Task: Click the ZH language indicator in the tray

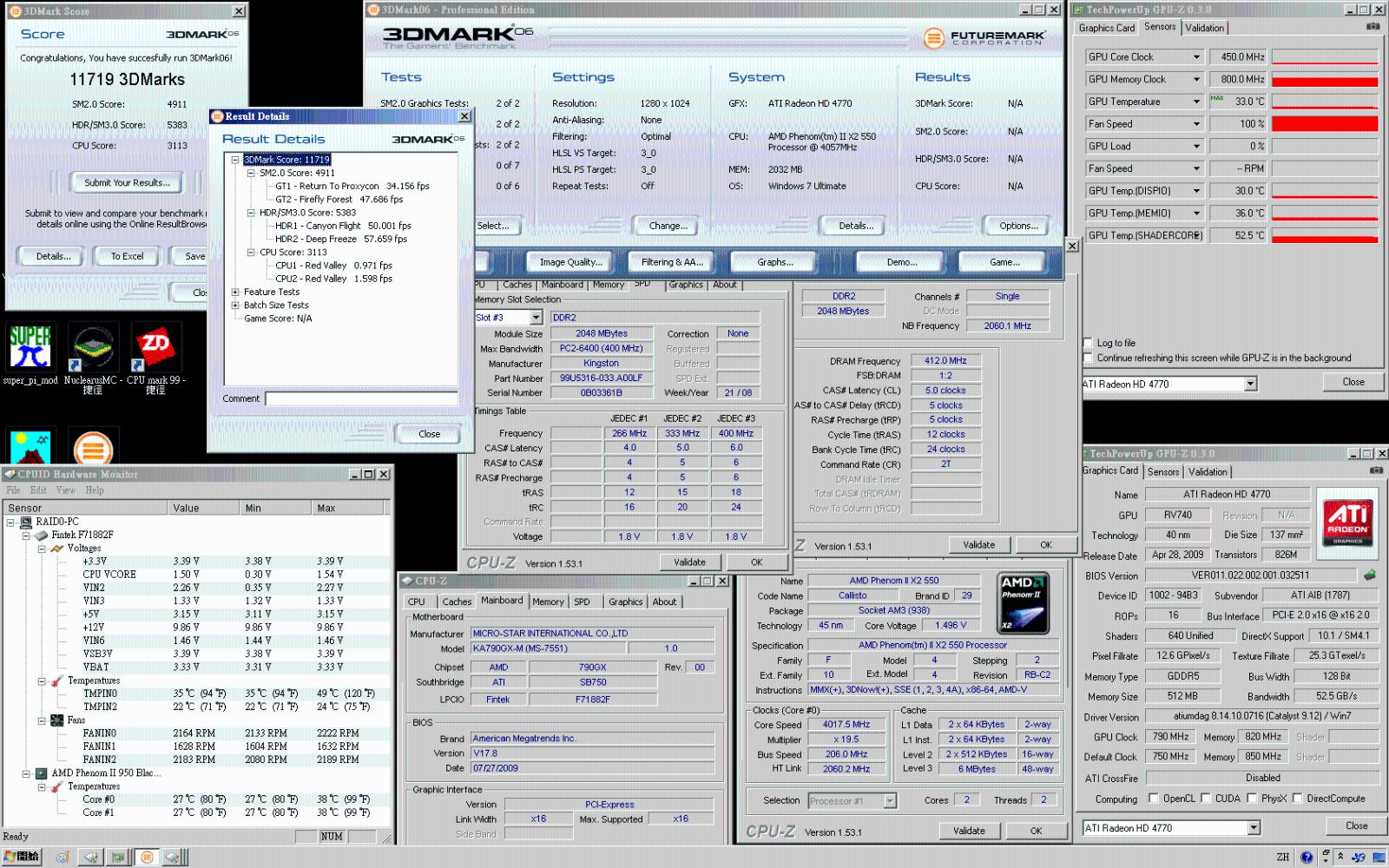Action: 1282,858
